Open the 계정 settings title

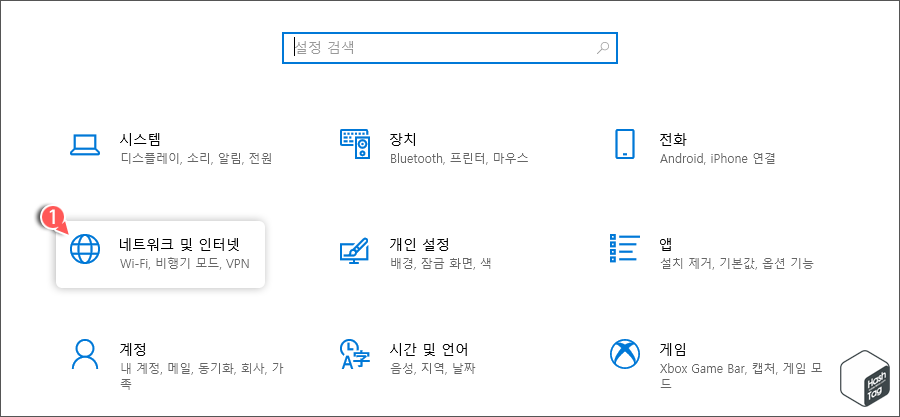pyautogui.click(x=133, y=349)
